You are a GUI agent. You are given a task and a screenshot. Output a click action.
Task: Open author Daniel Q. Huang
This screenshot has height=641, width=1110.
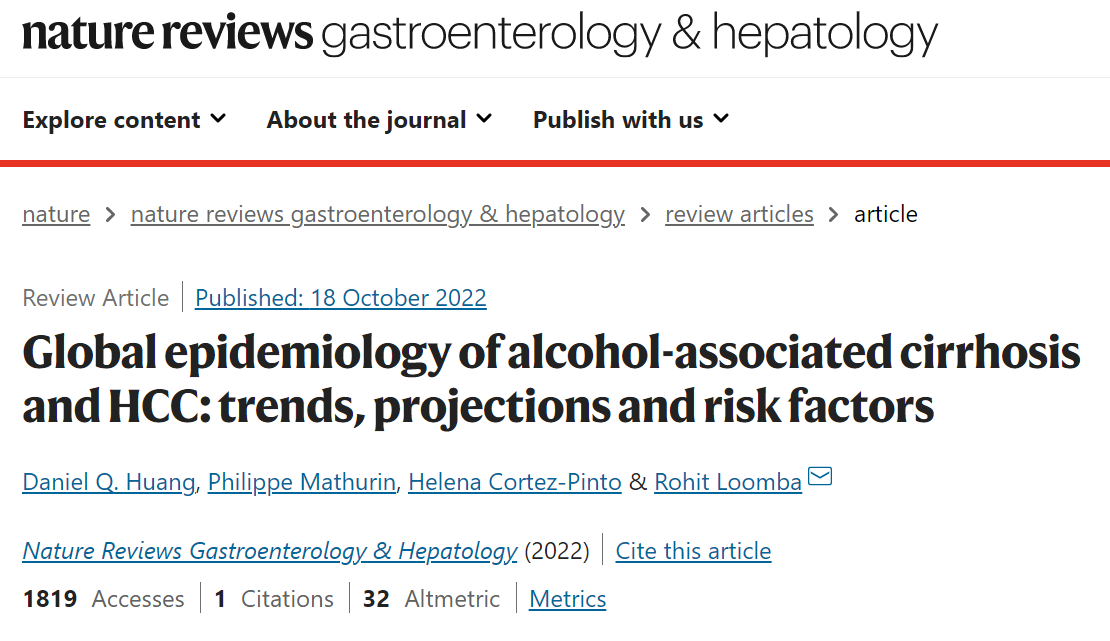109,482
